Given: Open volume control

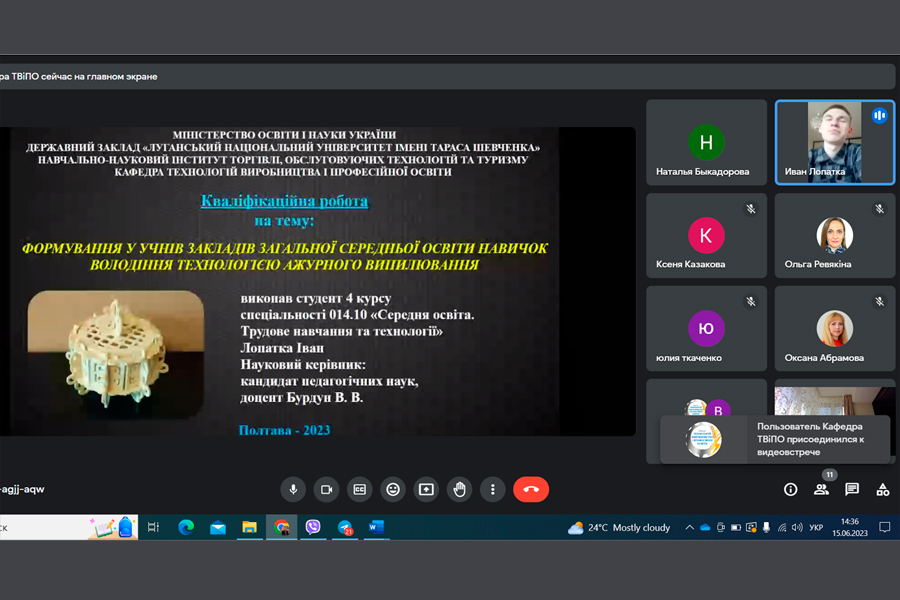Looking at the screenshot, I should [x=797, y=528].
